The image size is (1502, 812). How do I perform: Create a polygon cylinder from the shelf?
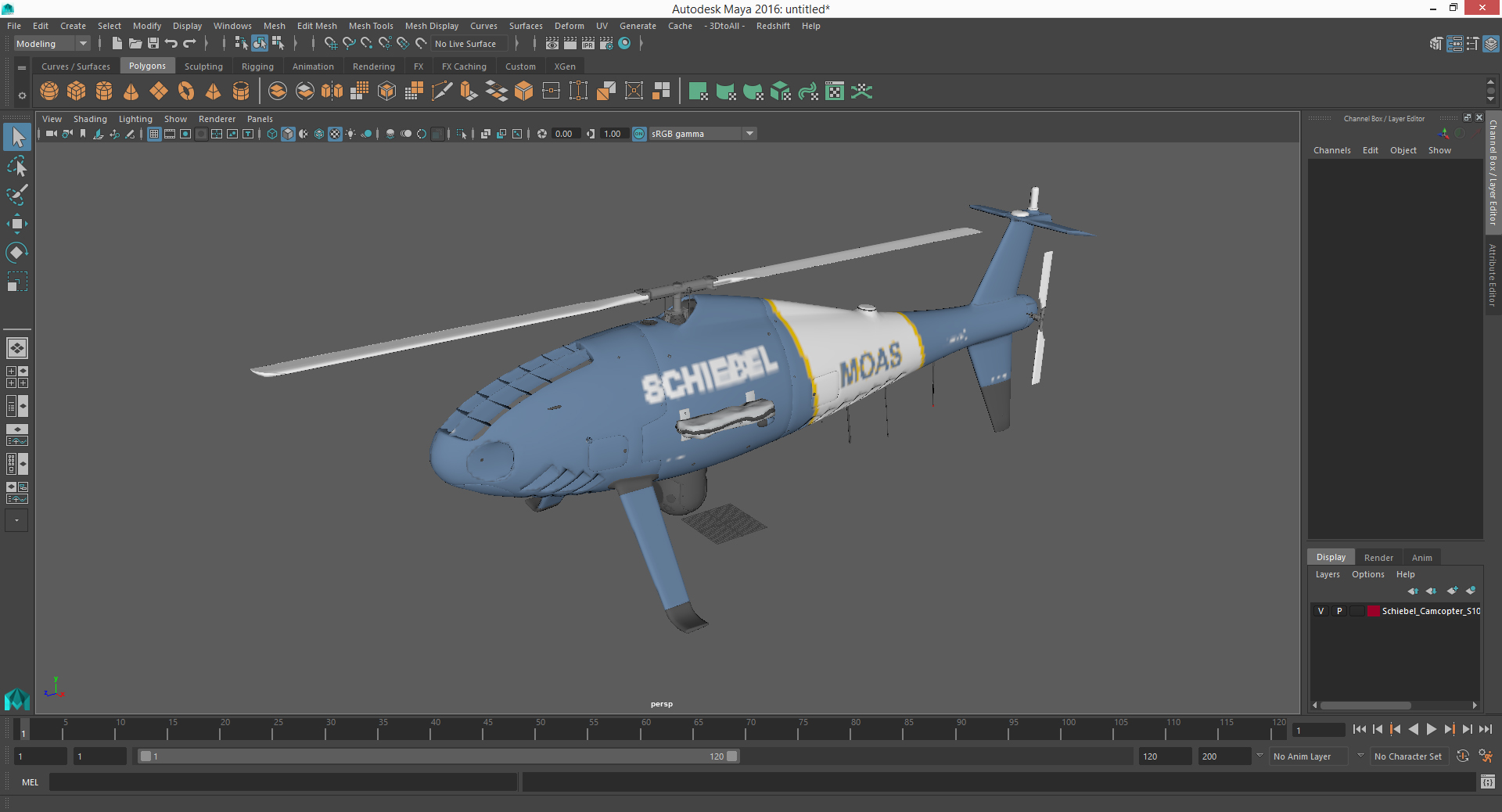[104, 92]
